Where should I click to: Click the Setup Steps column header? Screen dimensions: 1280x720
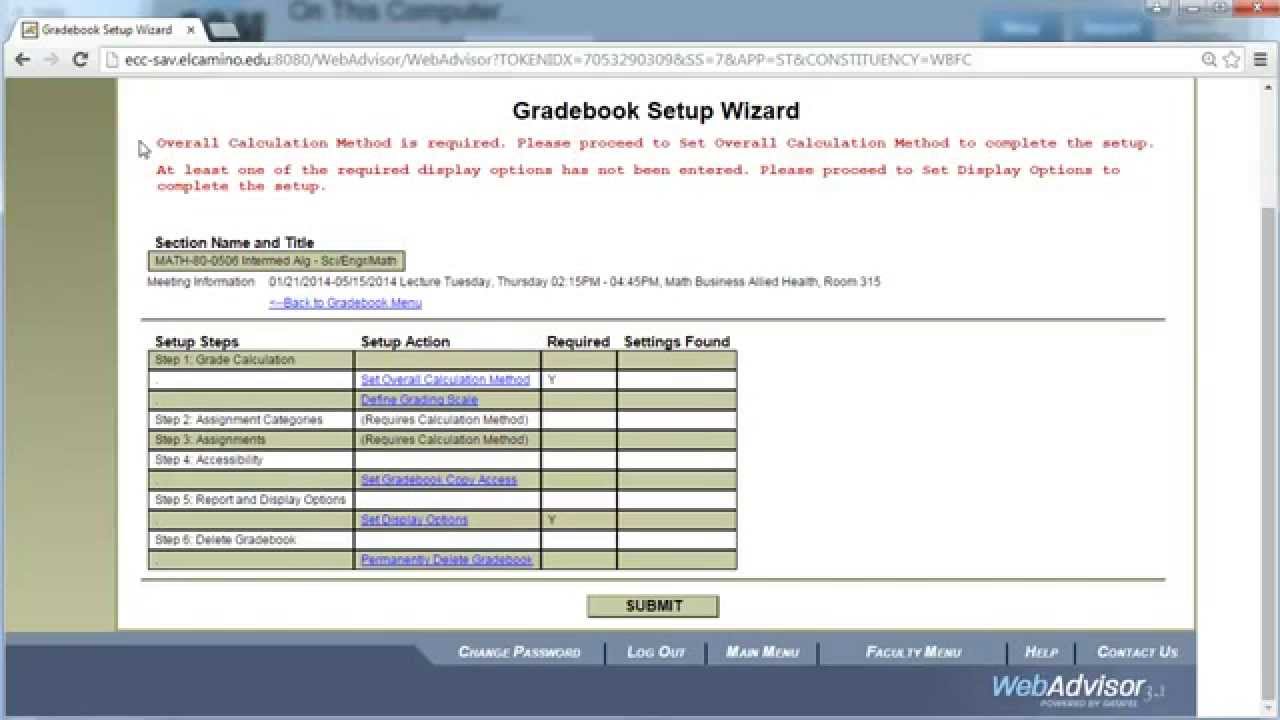coord(197,342)
